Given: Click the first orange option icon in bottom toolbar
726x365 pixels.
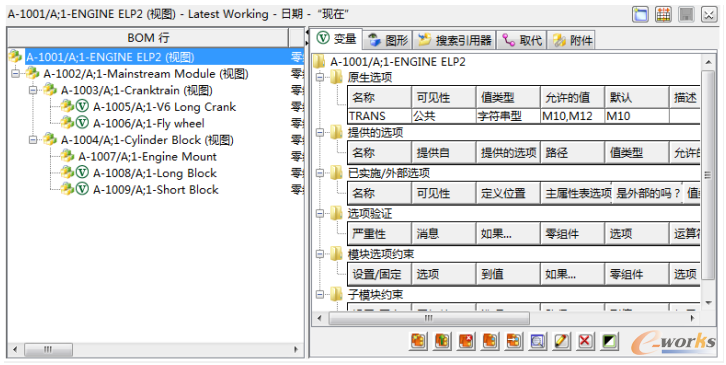Looking at the screenshot, I should [x=419, y=341].
